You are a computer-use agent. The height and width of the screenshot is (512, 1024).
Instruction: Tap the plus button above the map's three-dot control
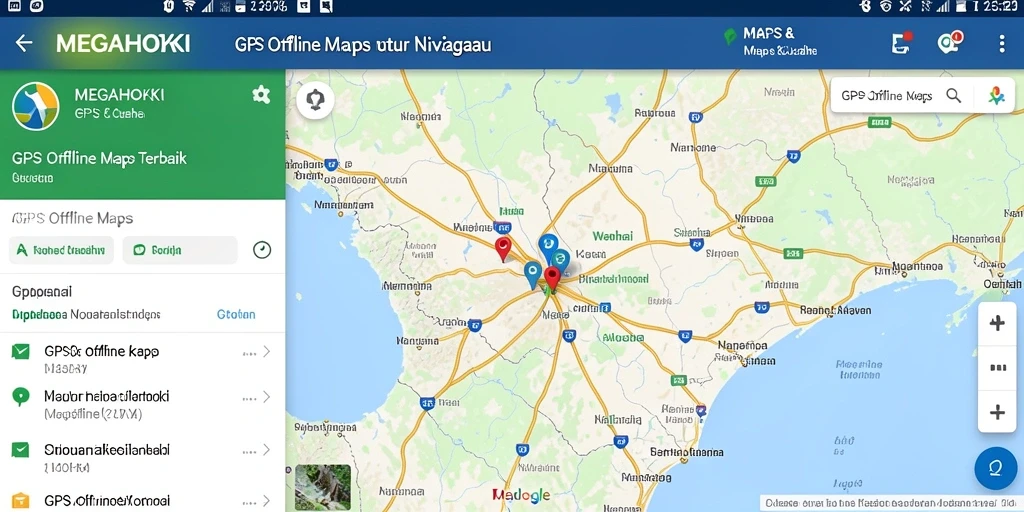tap(997, 323)
